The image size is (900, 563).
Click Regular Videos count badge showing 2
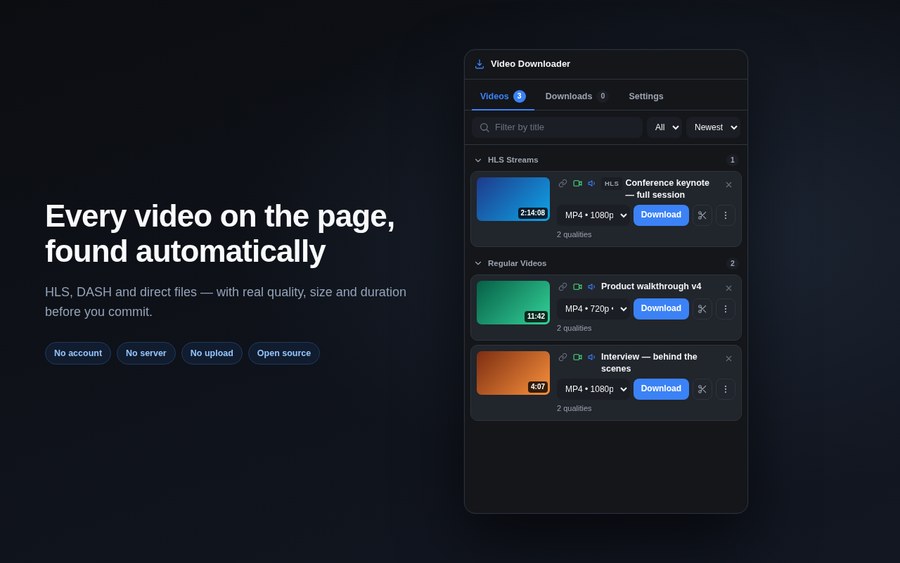(732, 263)
